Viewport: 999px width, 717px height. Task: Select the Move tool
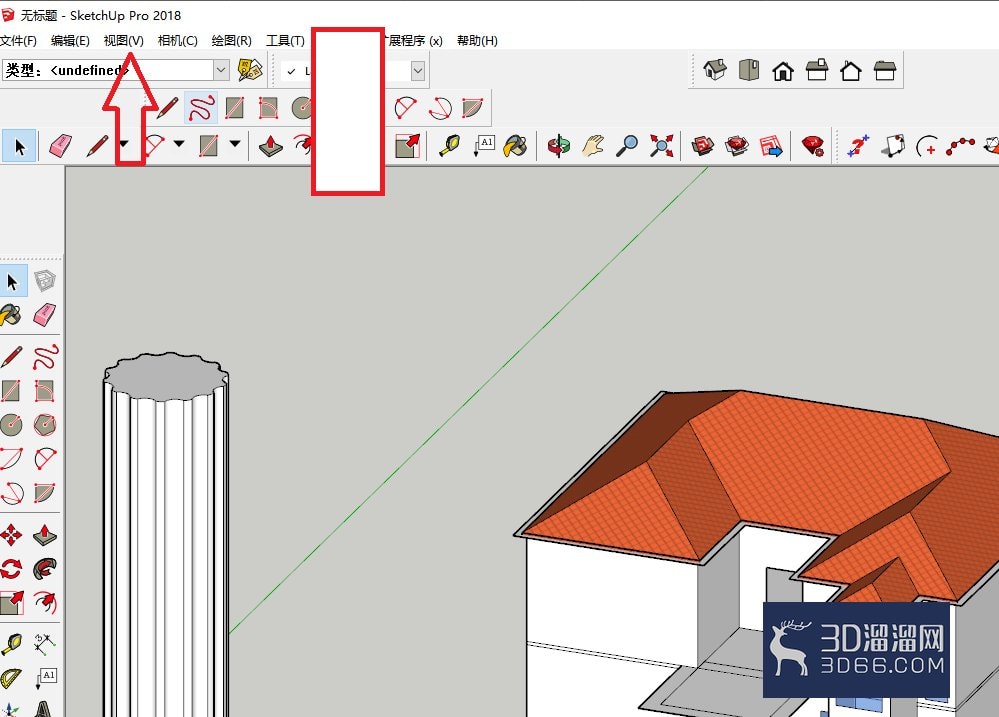11,535
